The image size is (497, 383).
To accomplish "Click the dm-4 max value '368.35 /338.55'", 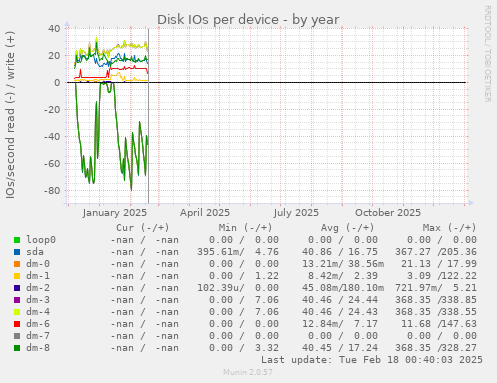I will click(x=436, y=312).
